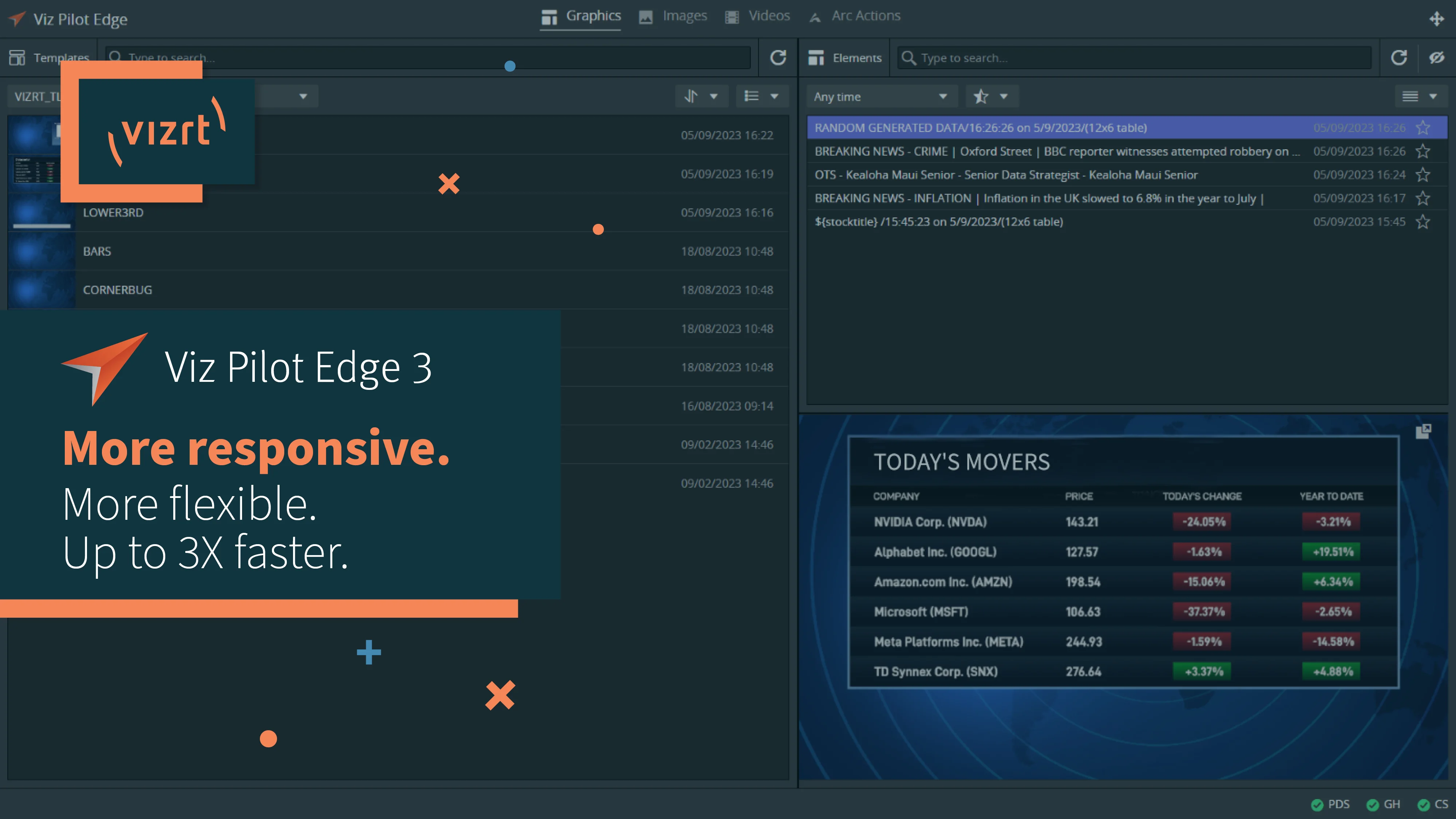Viewport: 1456px width, 819px height.
Task: Switch to the Images tab
Action: tap(673, 16)
